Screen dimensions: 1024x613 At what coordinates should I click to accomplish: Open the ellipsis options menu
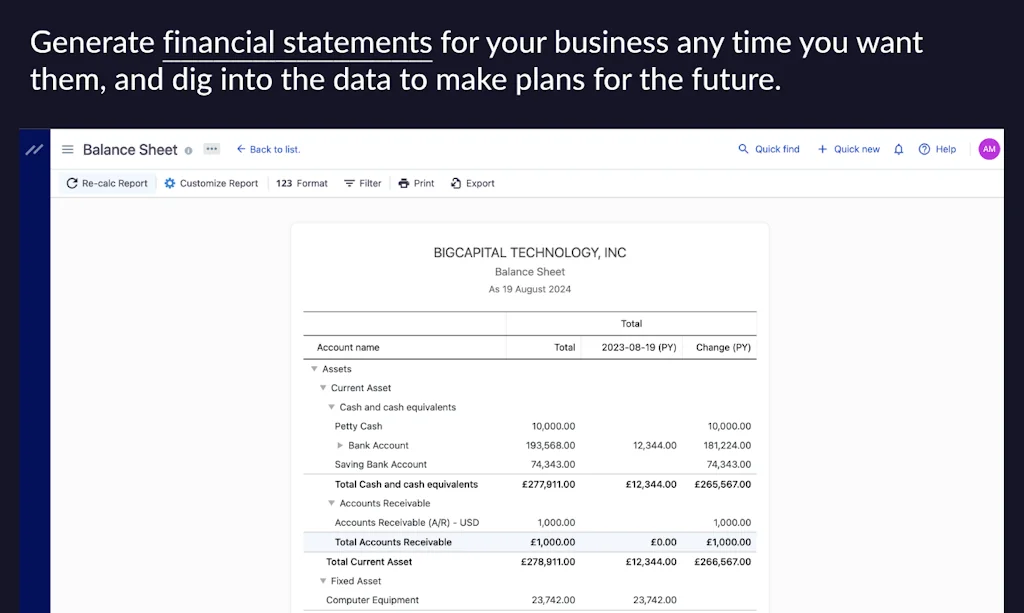coord(211,148)
